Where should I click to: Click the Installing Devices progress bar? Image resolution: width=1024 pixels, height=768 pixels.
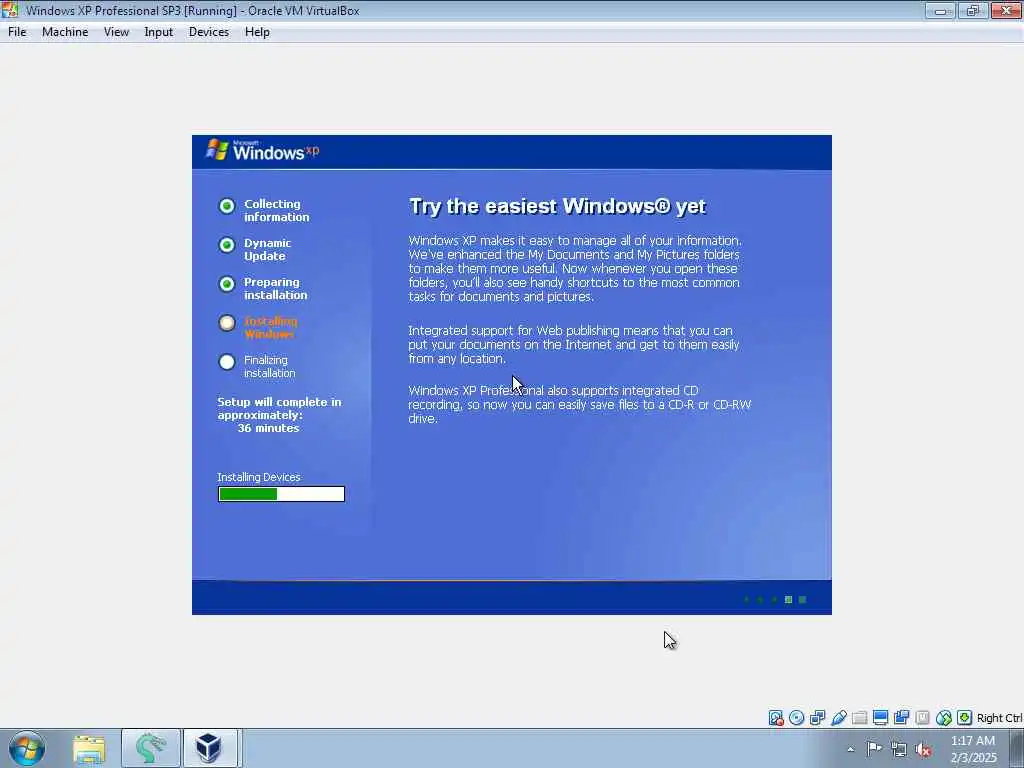coord(281,494)
